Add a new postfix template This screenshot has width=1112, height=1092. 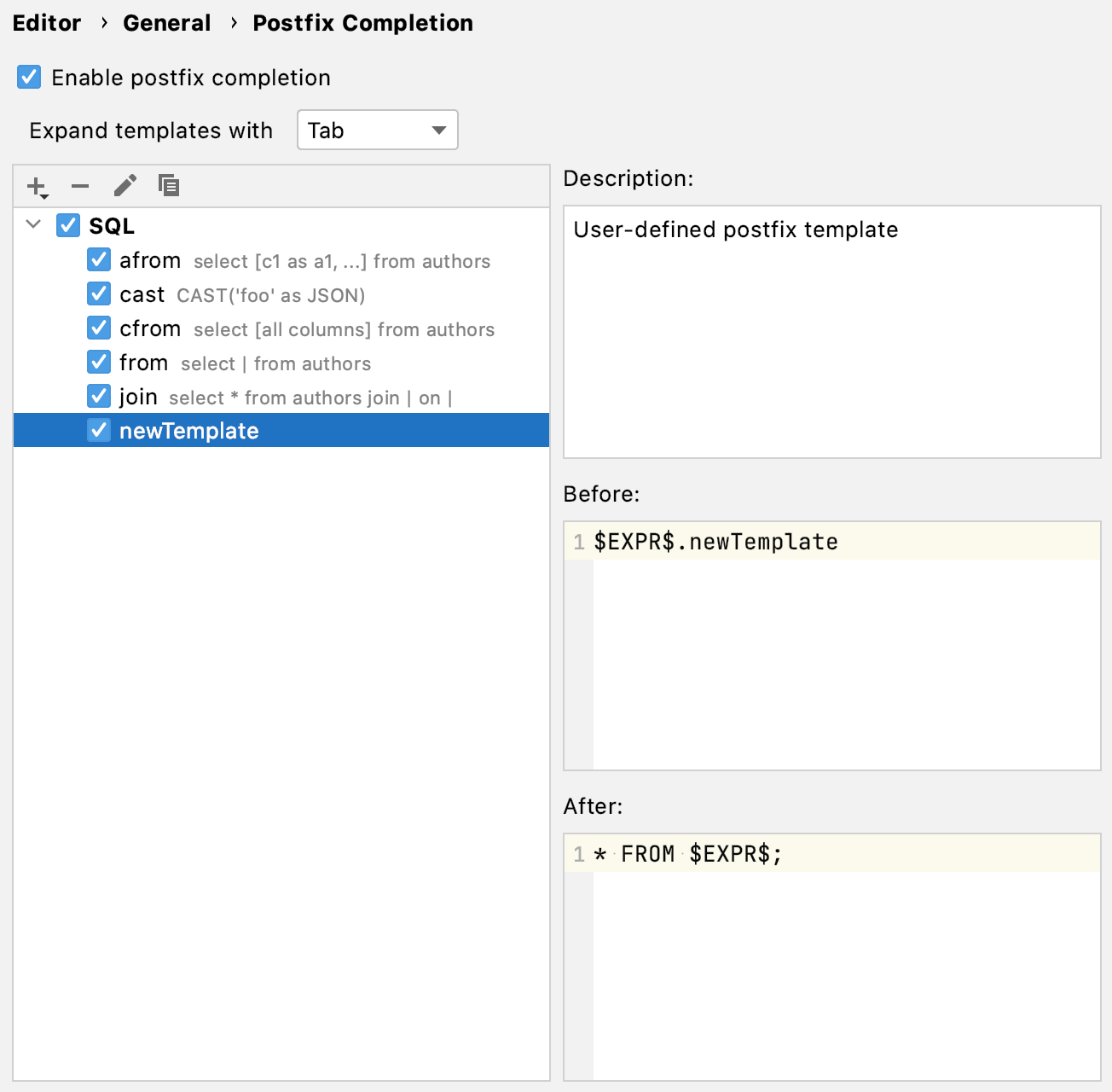(x=34, y=185)
